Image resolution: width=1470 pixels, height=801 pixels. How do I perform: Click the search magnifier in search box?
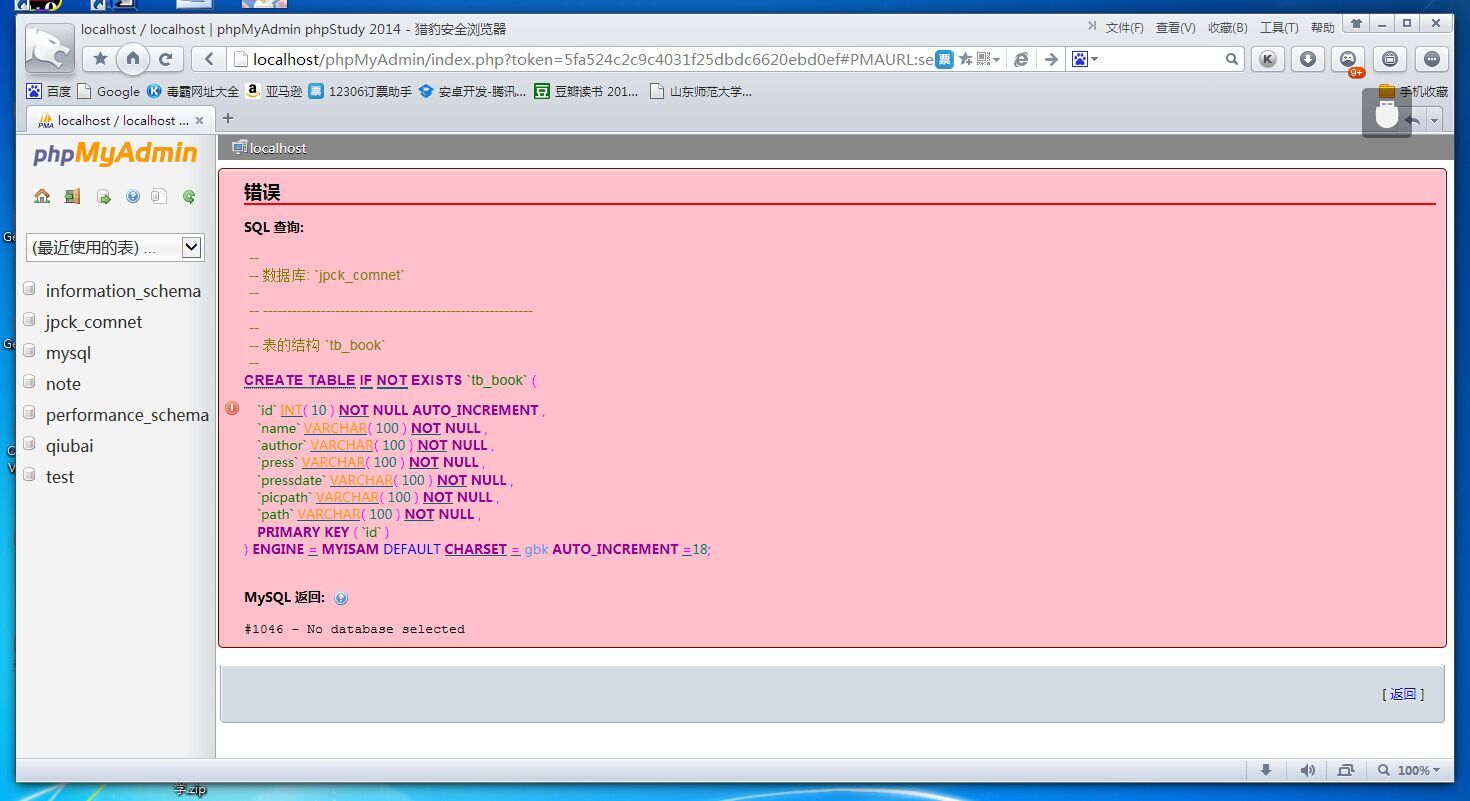point(1232,59)
